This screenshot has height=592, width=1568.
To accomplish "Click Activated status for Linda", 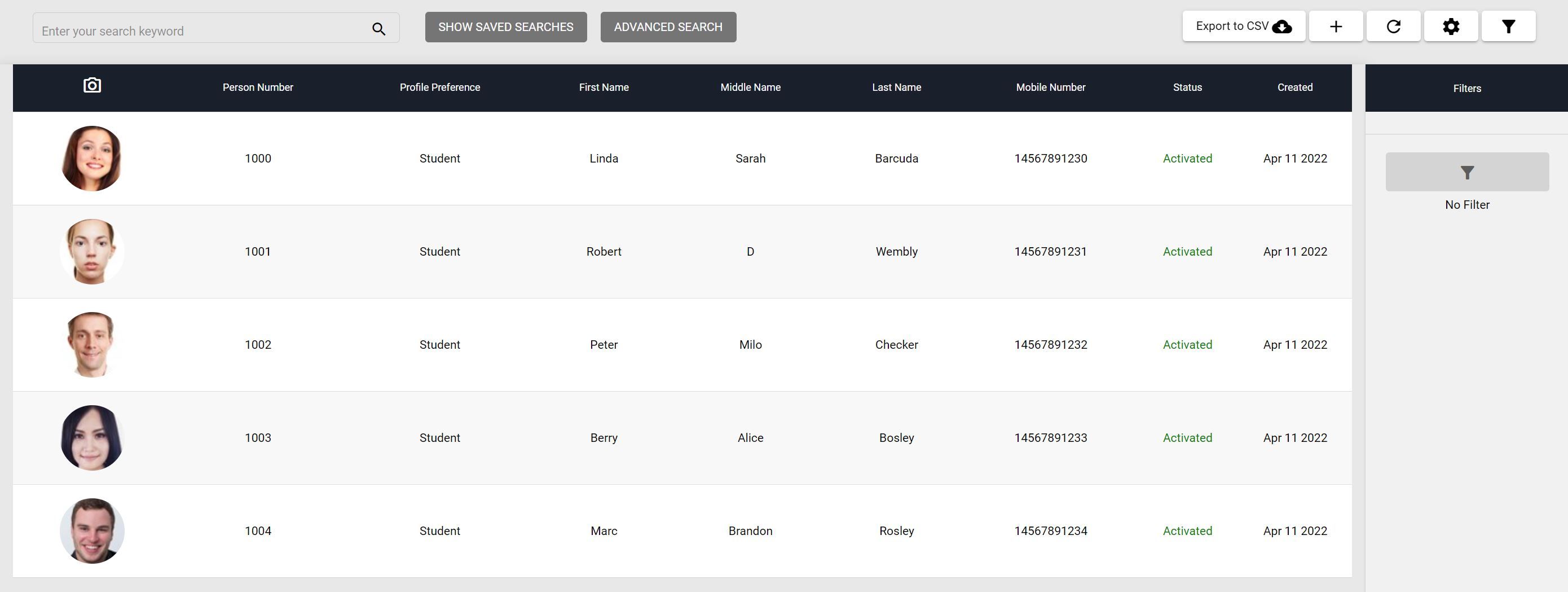I will pos(1188,159).
